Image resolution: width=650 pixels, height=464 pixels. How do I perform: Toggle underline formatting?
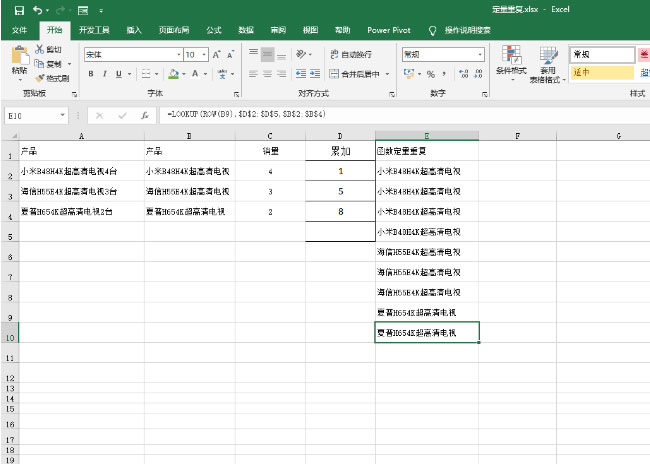click(119, 74)
